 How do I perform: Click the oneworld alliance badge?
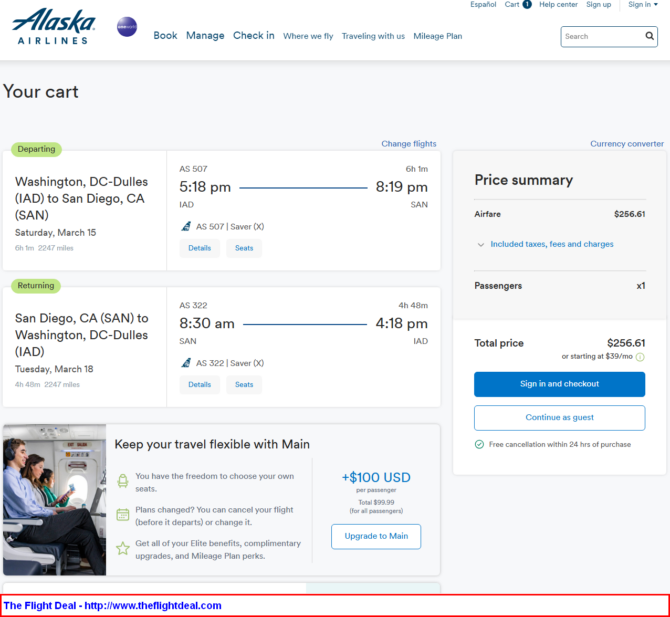127,27
